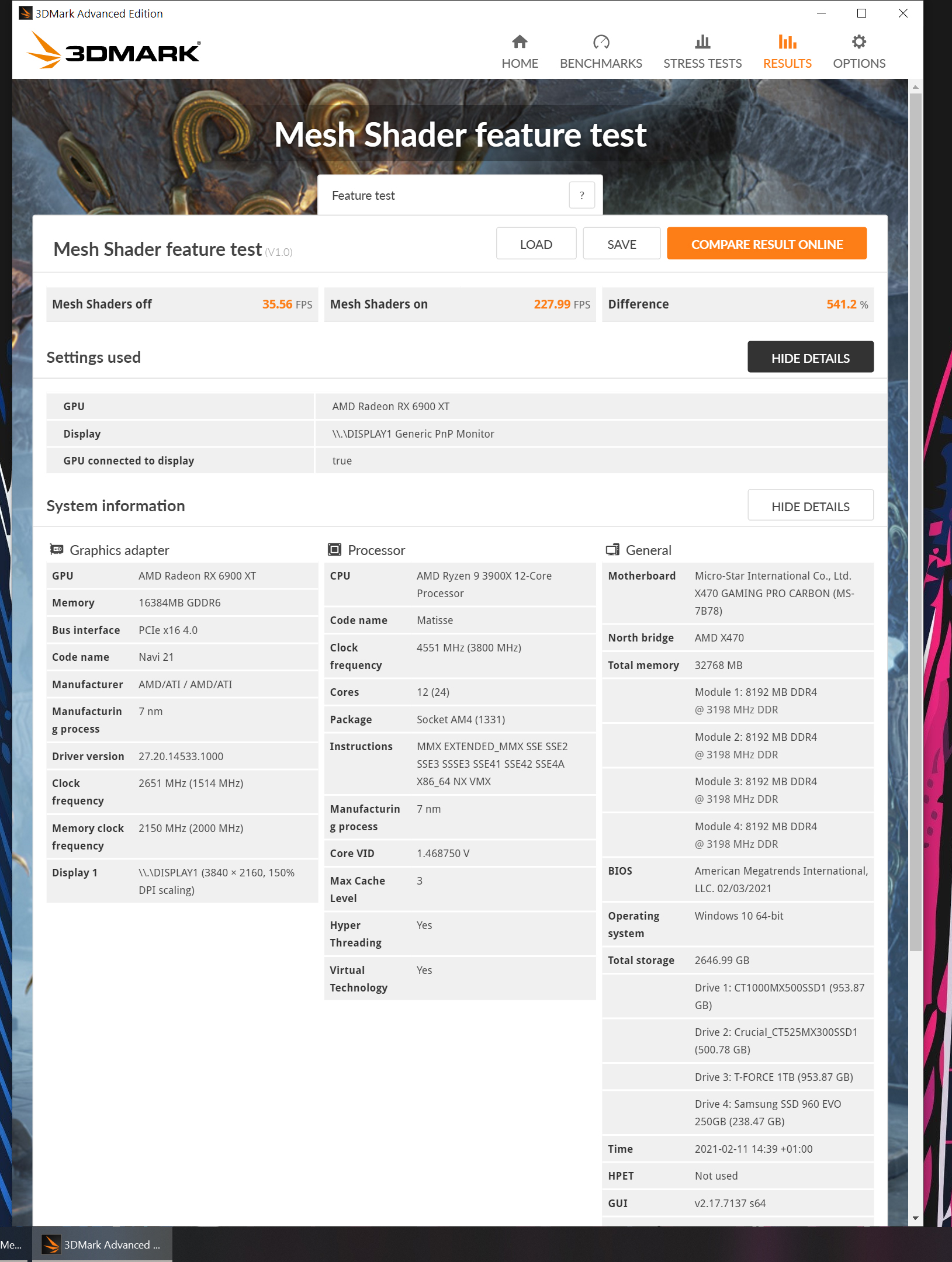Click Memory value 16384MB GDDR6
Screen dimensions: 952x1262
[179, 602]
